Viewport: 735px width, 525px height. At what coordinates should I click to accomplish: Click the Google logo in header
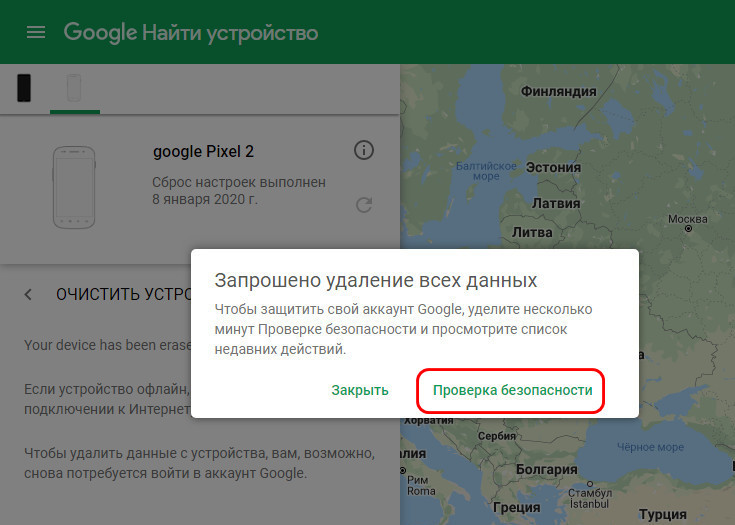coord(100,32)
